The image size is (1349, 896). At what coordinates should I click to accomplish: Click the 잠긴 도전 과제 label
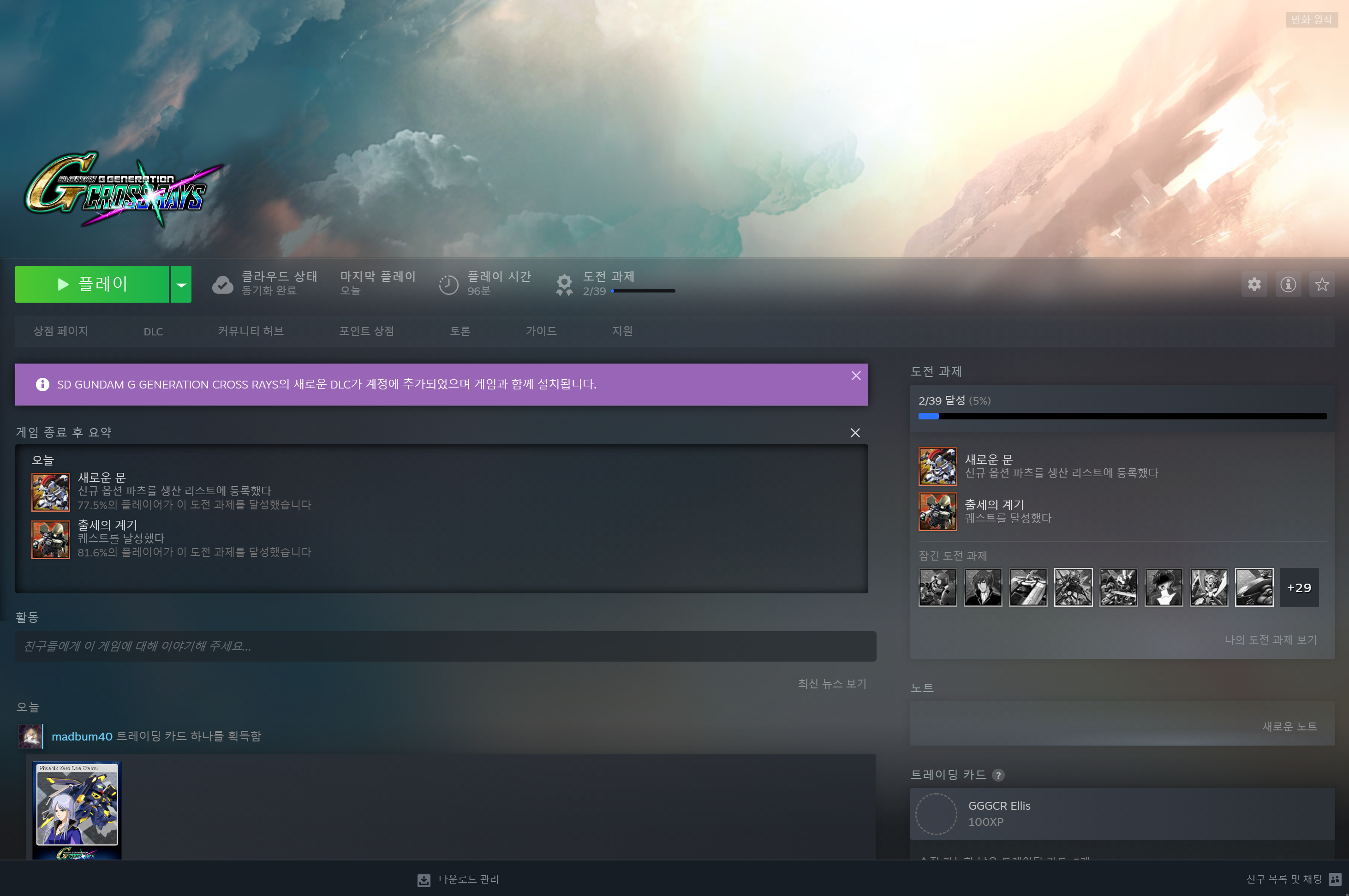(953, 556)
